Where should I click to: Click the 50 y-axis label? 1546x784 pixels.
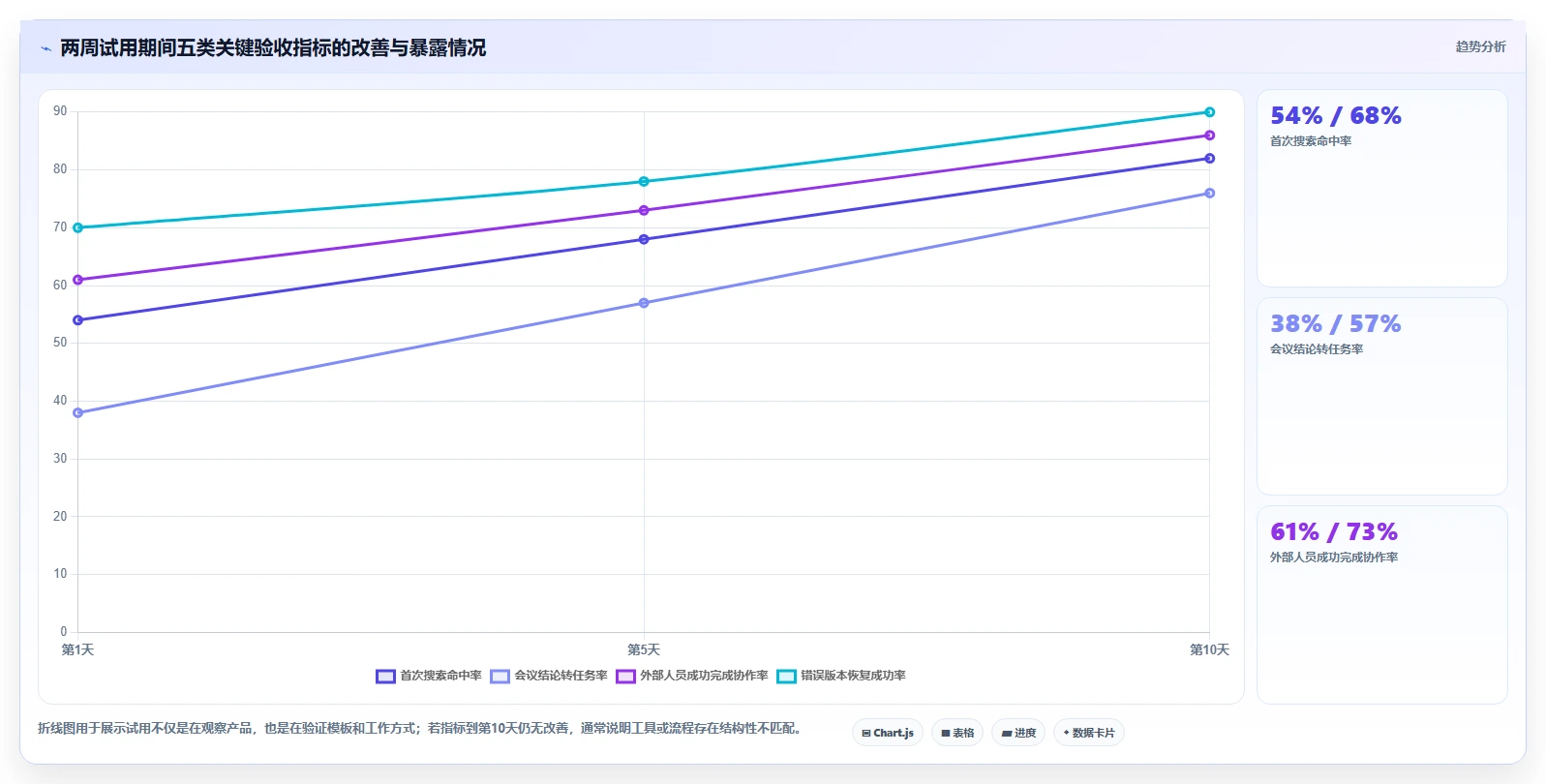(x=60, y=343)
